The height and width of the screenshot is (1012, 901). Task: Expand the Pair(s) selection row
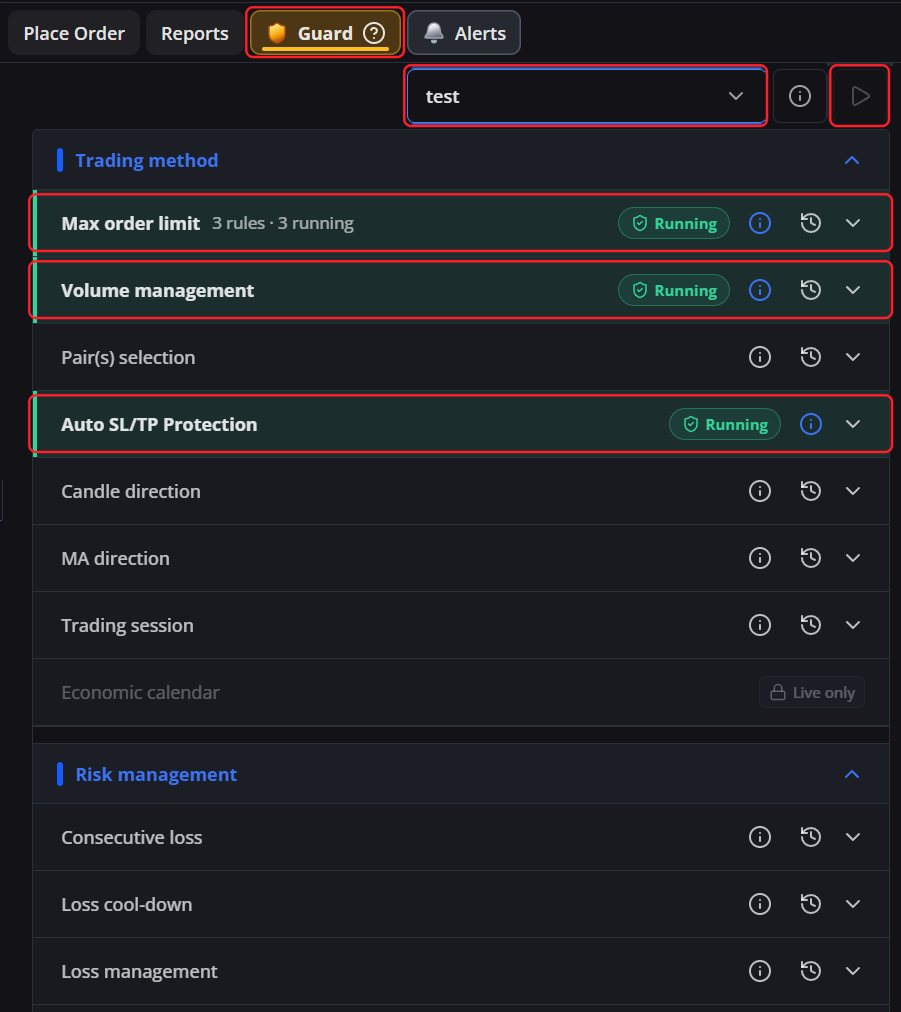tap(853, 357)
